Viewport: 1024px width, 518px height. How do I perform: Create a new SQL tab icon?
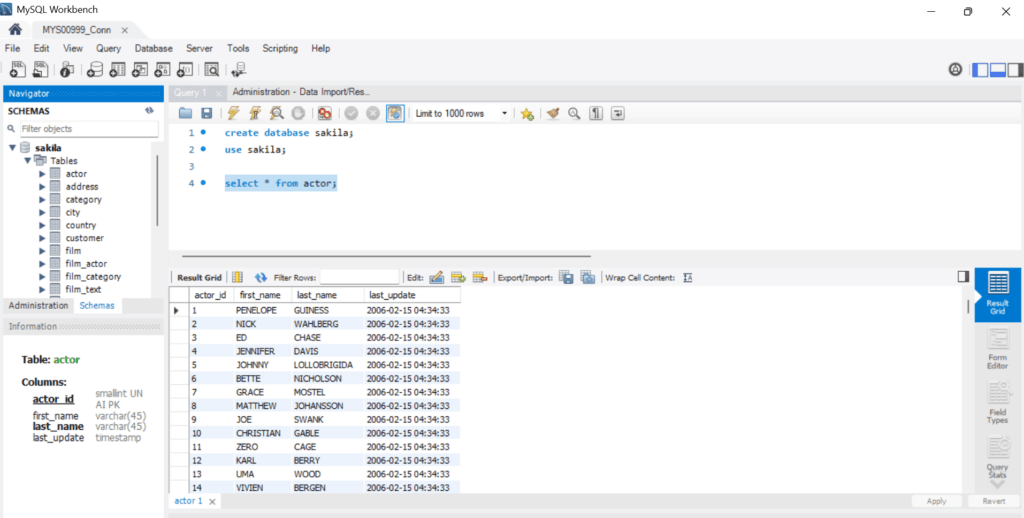[18, 69]
